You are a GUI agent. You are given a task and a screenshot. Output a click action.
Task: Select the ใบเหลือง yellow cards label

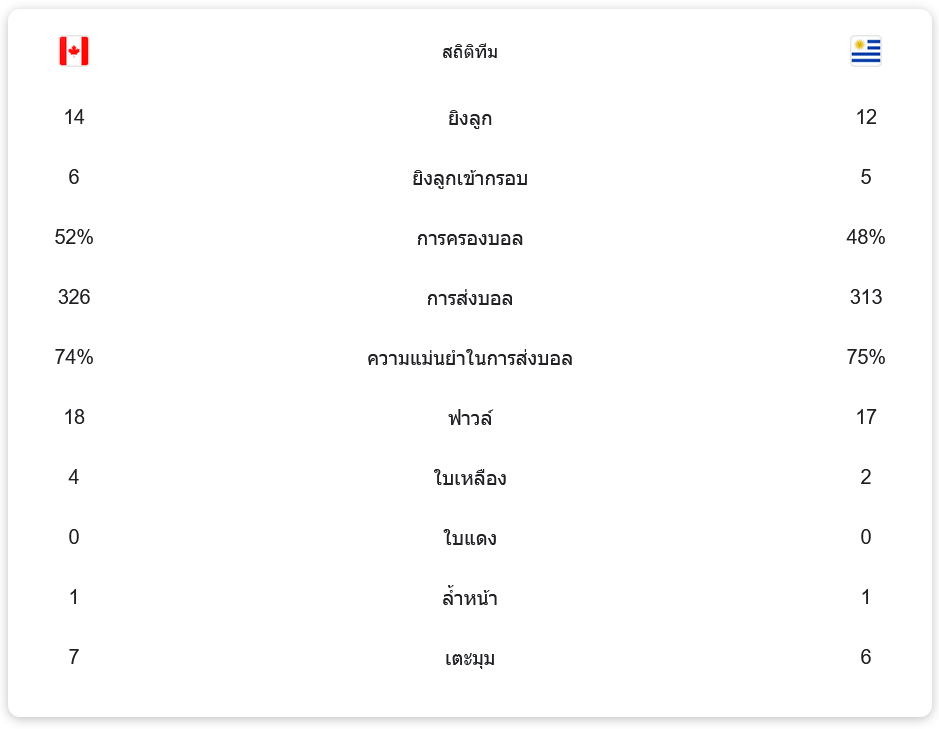[x=469, y=478]
